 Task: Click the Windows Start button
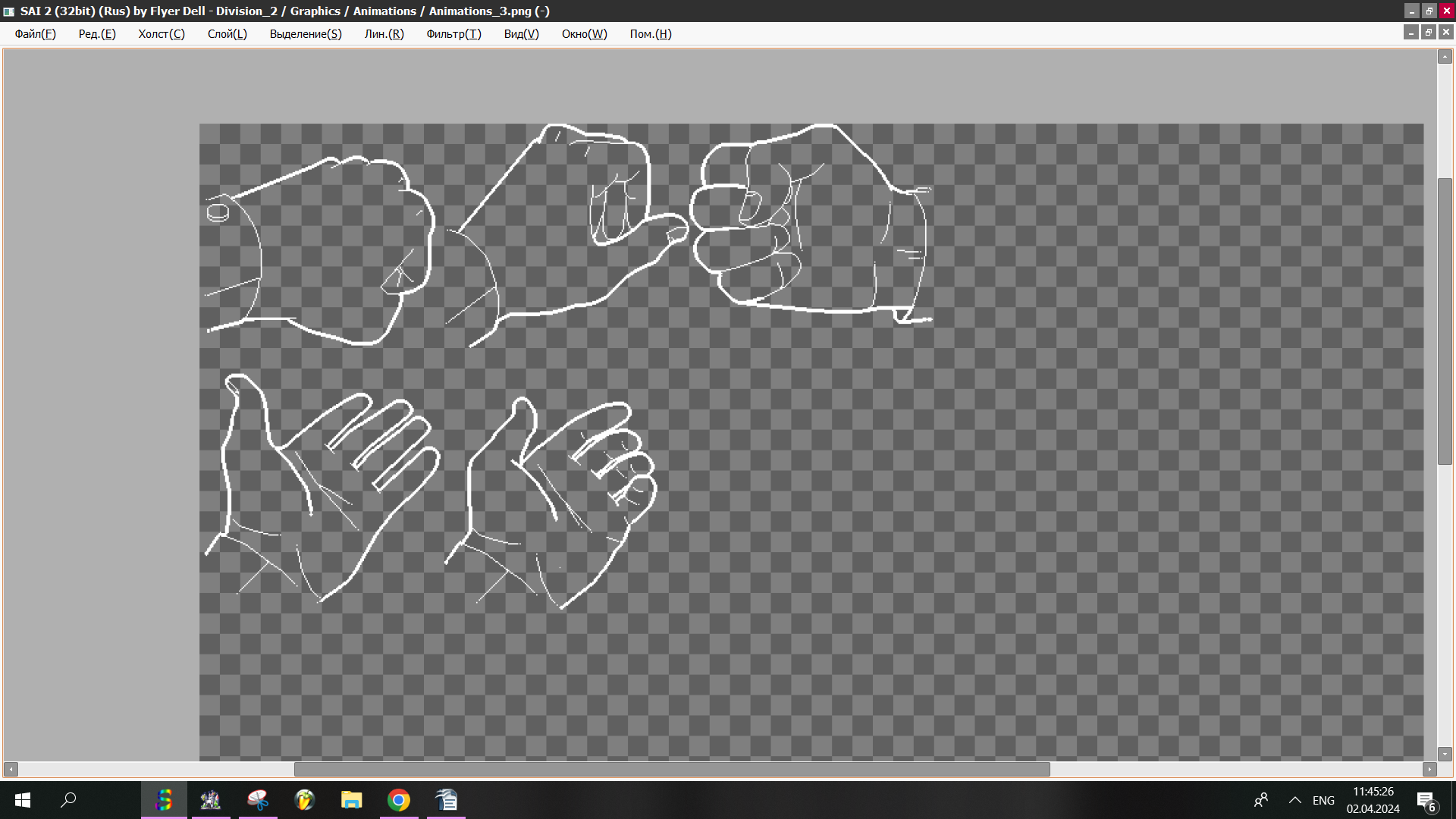pyautogui.click(x=23, y=800)
